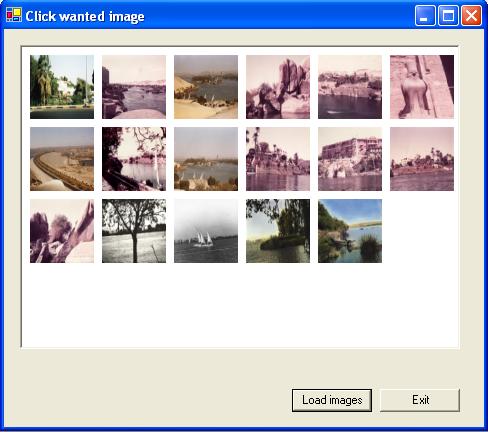Maximize the Click wanted image window
This screenshot has height=432, width=488.
click(x=448, y=15)
